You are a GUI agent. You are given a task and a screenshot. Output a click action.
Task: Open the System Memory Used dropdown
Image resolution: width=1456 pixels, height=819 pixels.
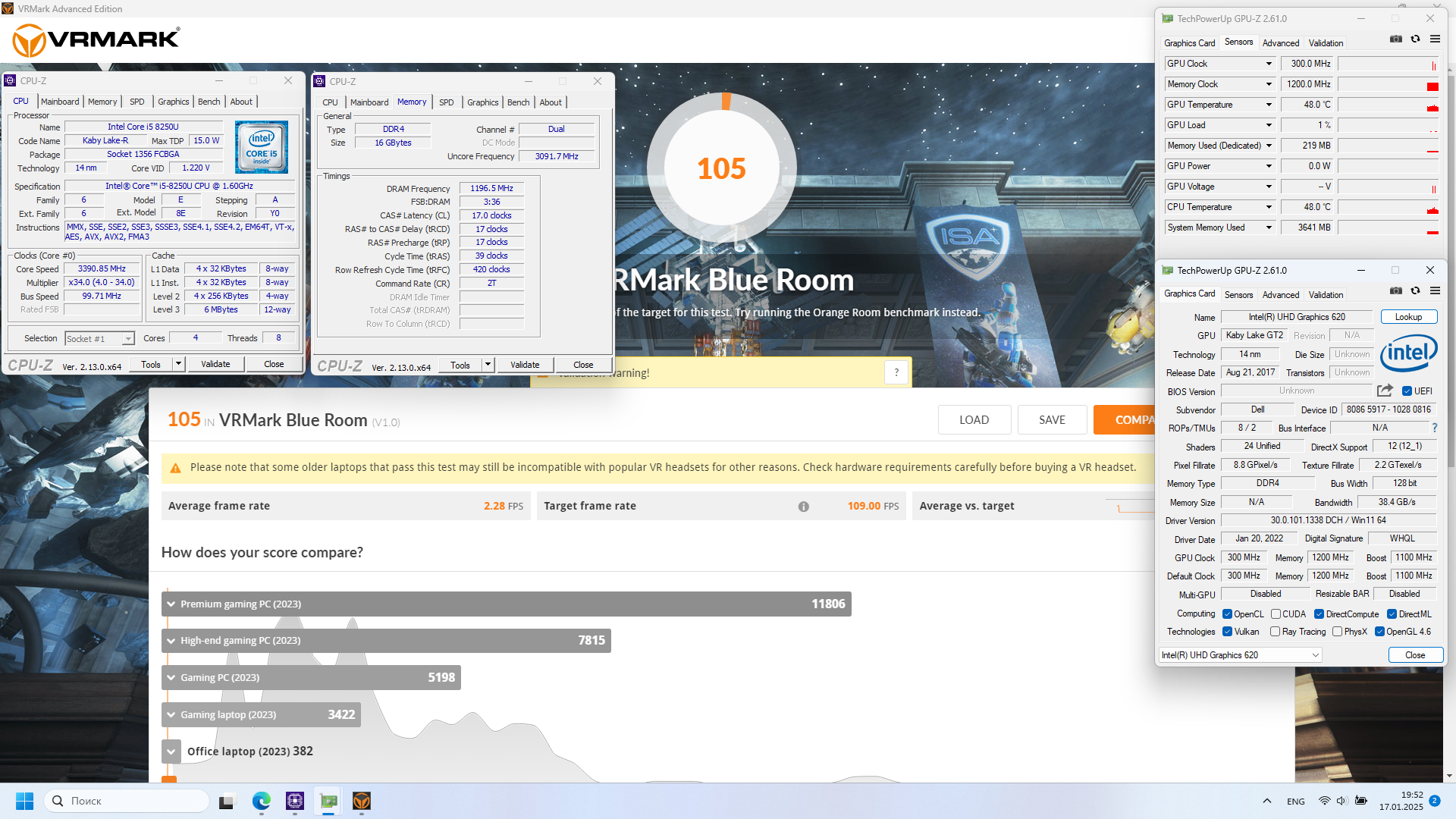pyautogui.click(x=1269, y=227)
